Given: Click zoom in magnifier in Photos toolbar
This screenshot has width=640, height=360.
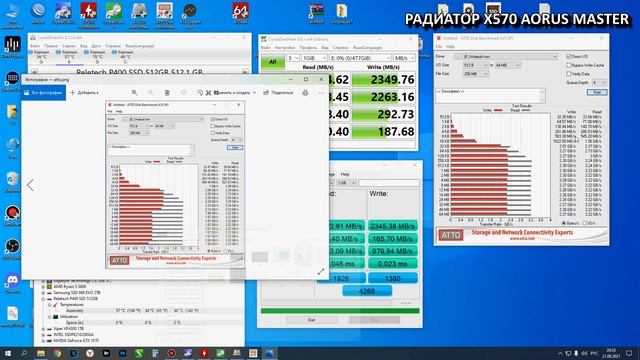Looking at the screenshot, I should 134,93.
